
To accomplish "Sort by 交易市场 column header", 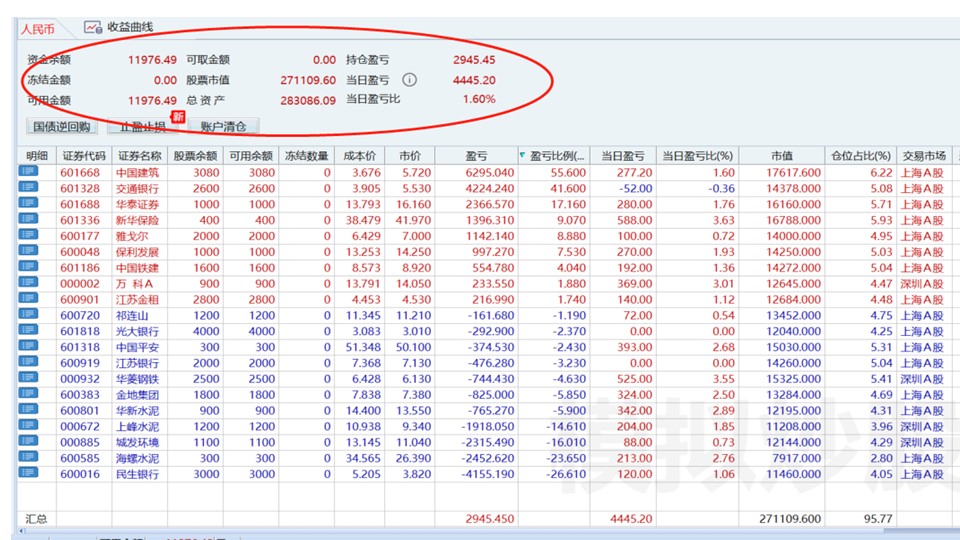I will coord(924,156).
